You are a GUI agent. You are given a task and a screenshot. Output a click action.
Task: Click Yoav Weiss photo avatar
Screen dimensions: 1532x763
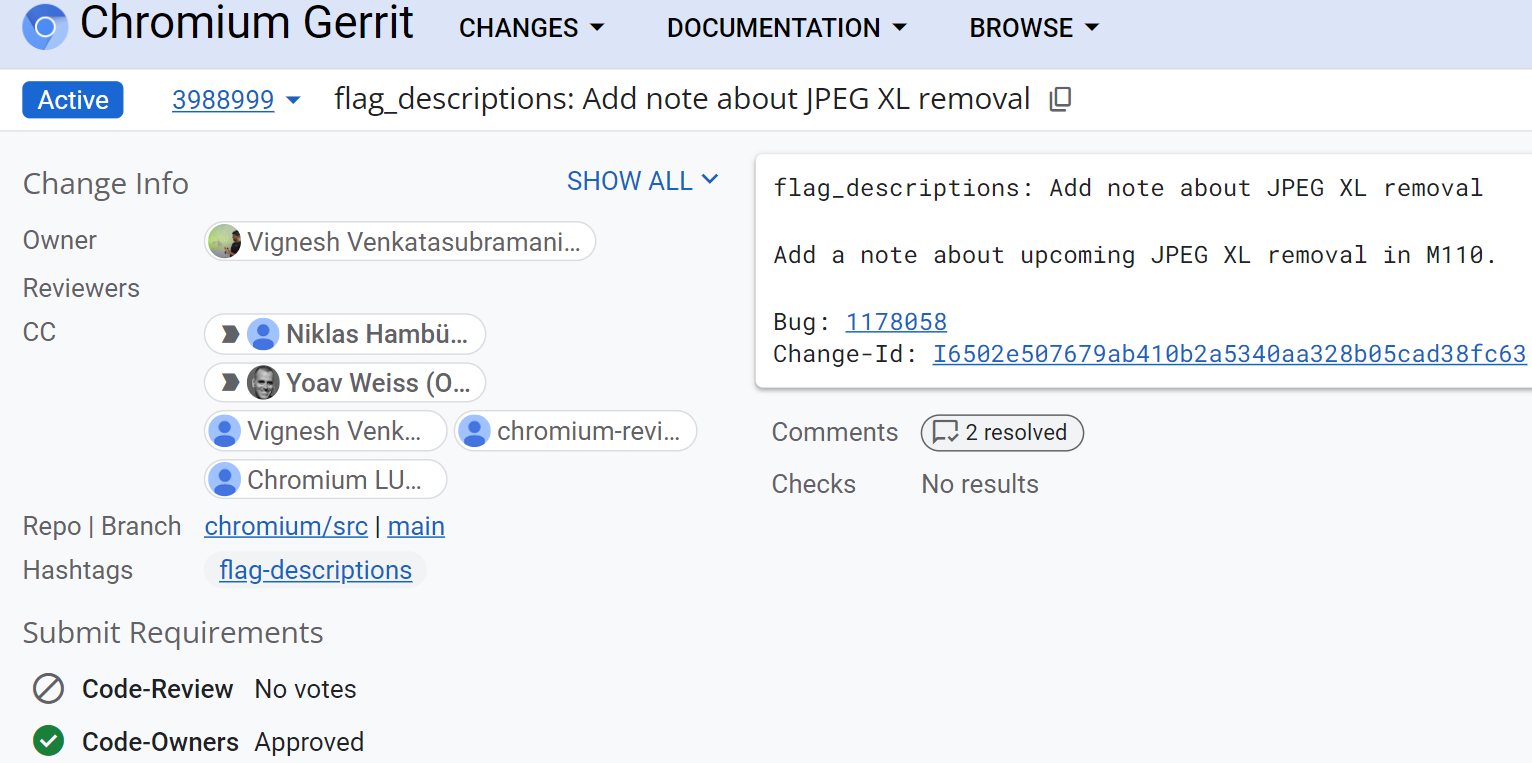263,382
